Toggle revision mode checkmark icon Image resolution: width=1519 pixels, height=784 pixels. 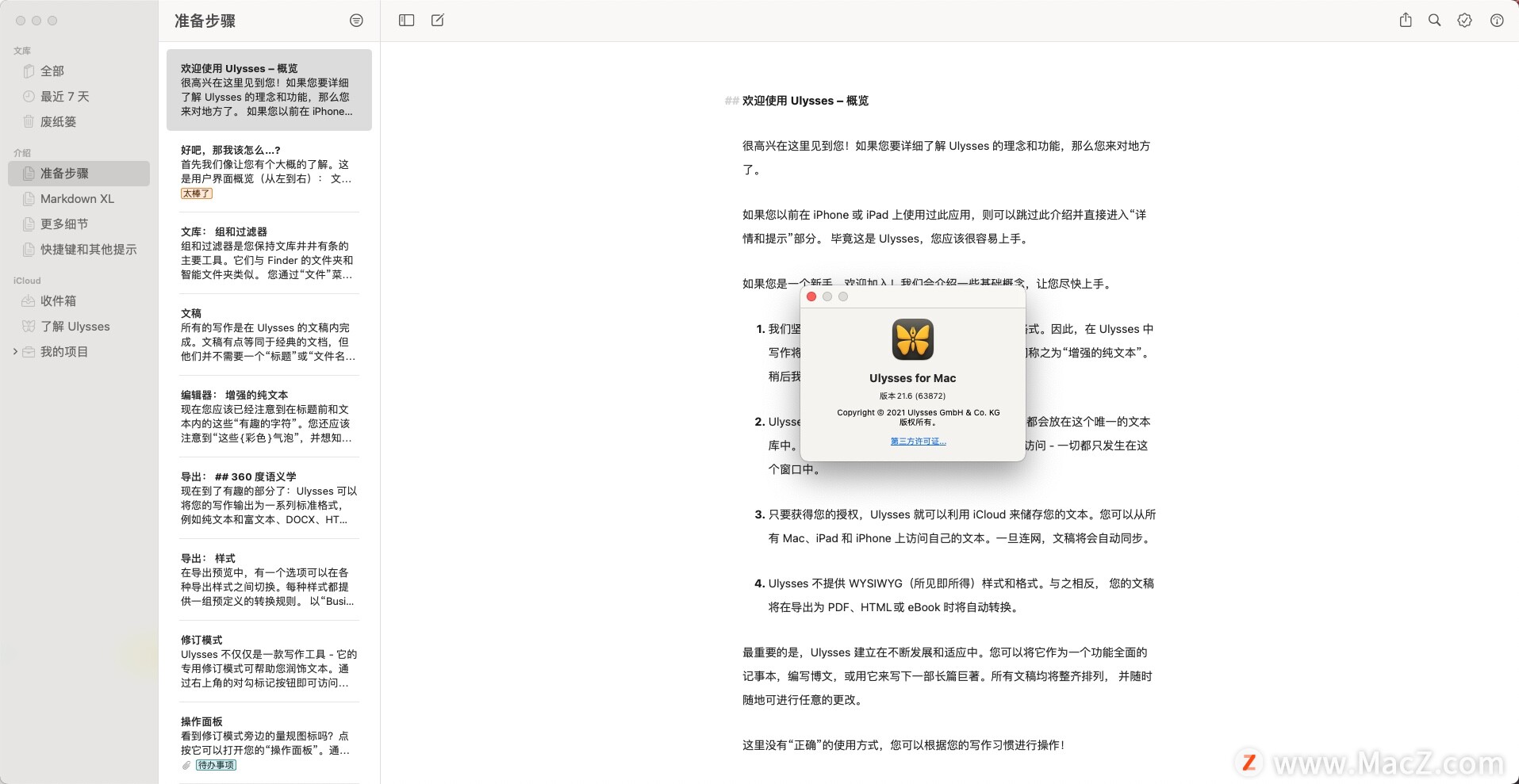point(1465,21)
